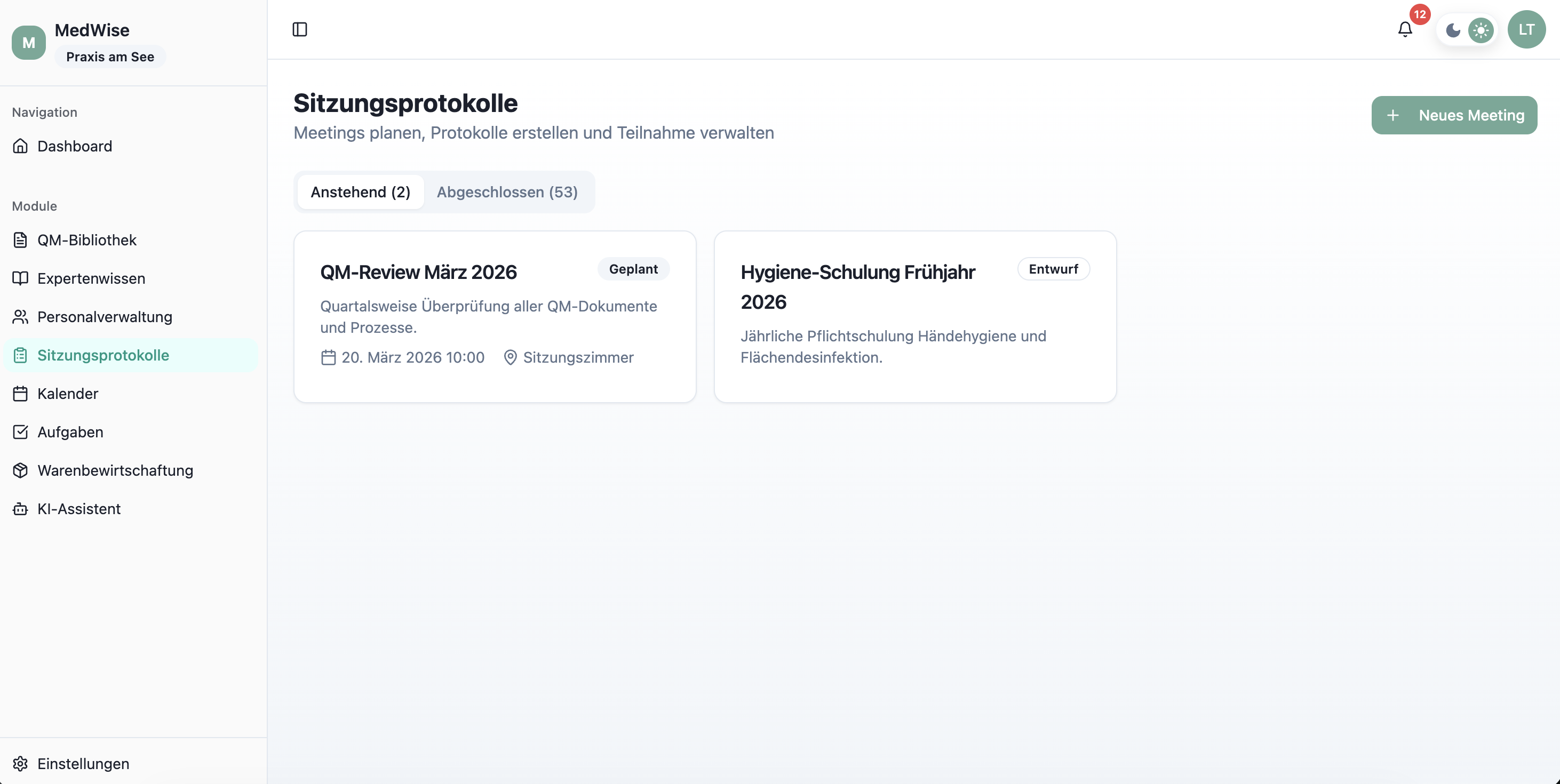Open the Aufgaben module
This screenshot has width=1560, height=784.
pos(70,431)
